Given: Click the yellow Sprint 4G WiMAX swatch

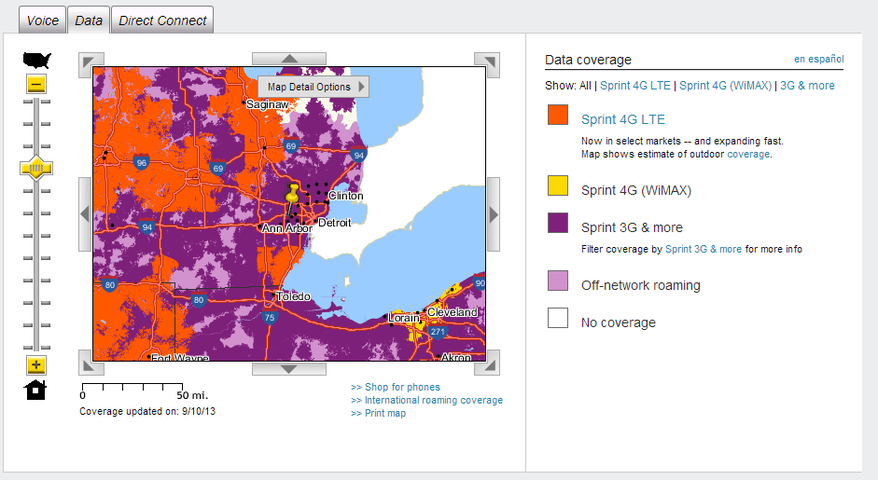Looking at the screenshot, I should pos(558,185).
